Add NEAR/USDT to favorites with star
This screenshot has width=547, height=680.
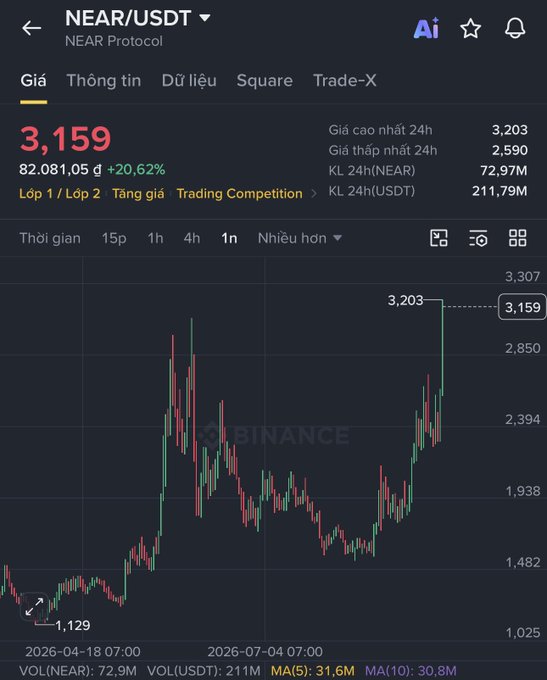[x=470, y=29]
